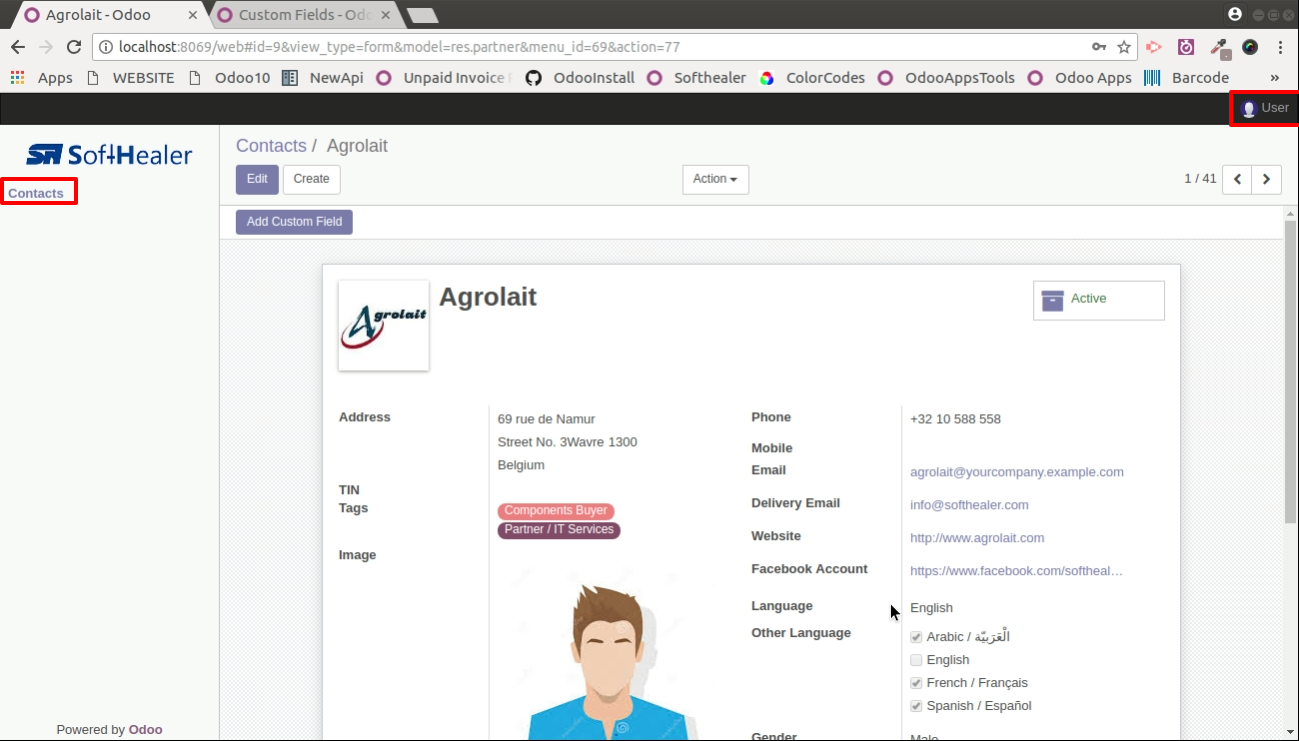The image size is (1299, 741).
Task: Show more bookmarks with the chevron
Action: point(1275,77)
